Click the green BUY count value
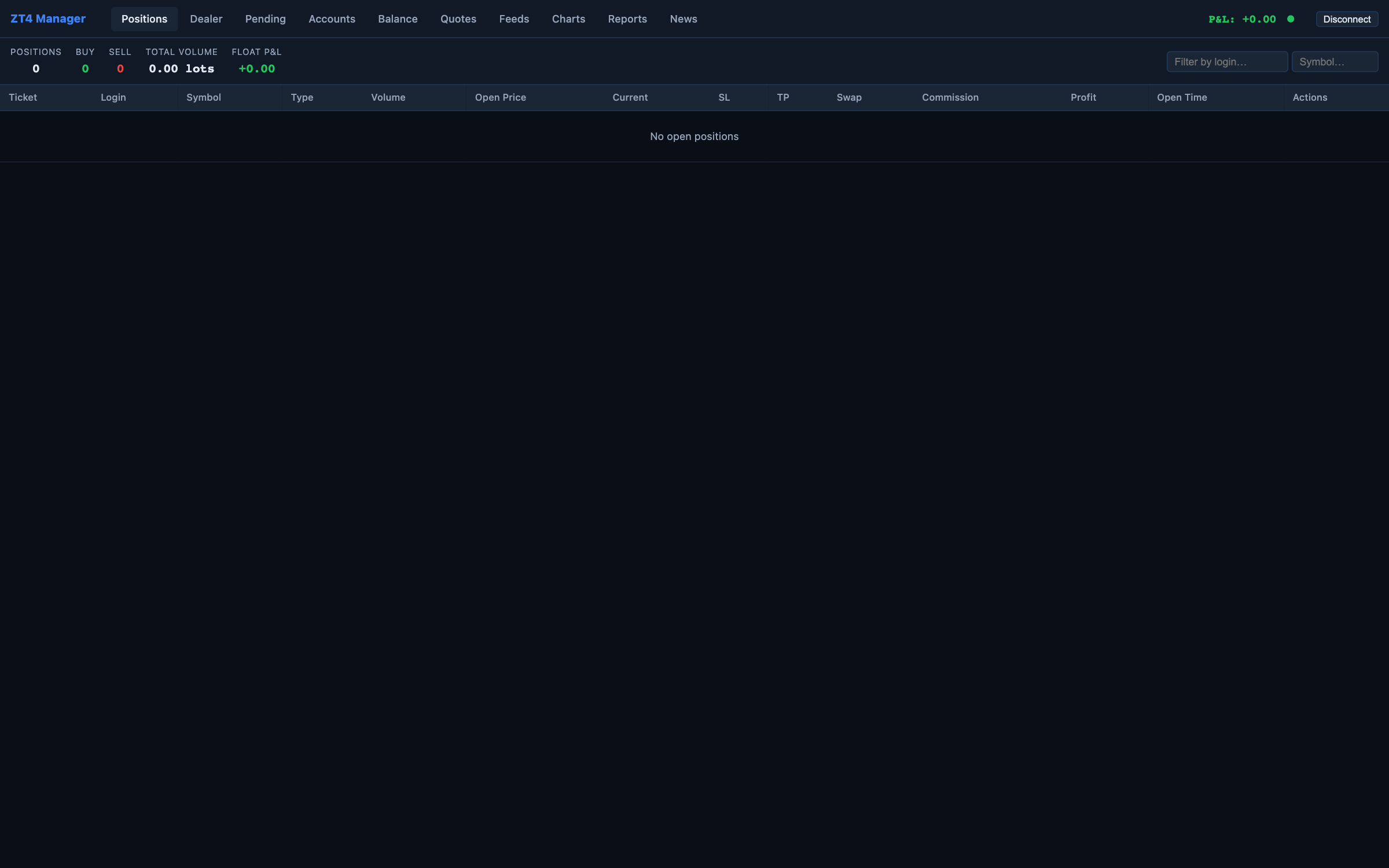This screenshot has height=868, width=1389. (85, 69)
